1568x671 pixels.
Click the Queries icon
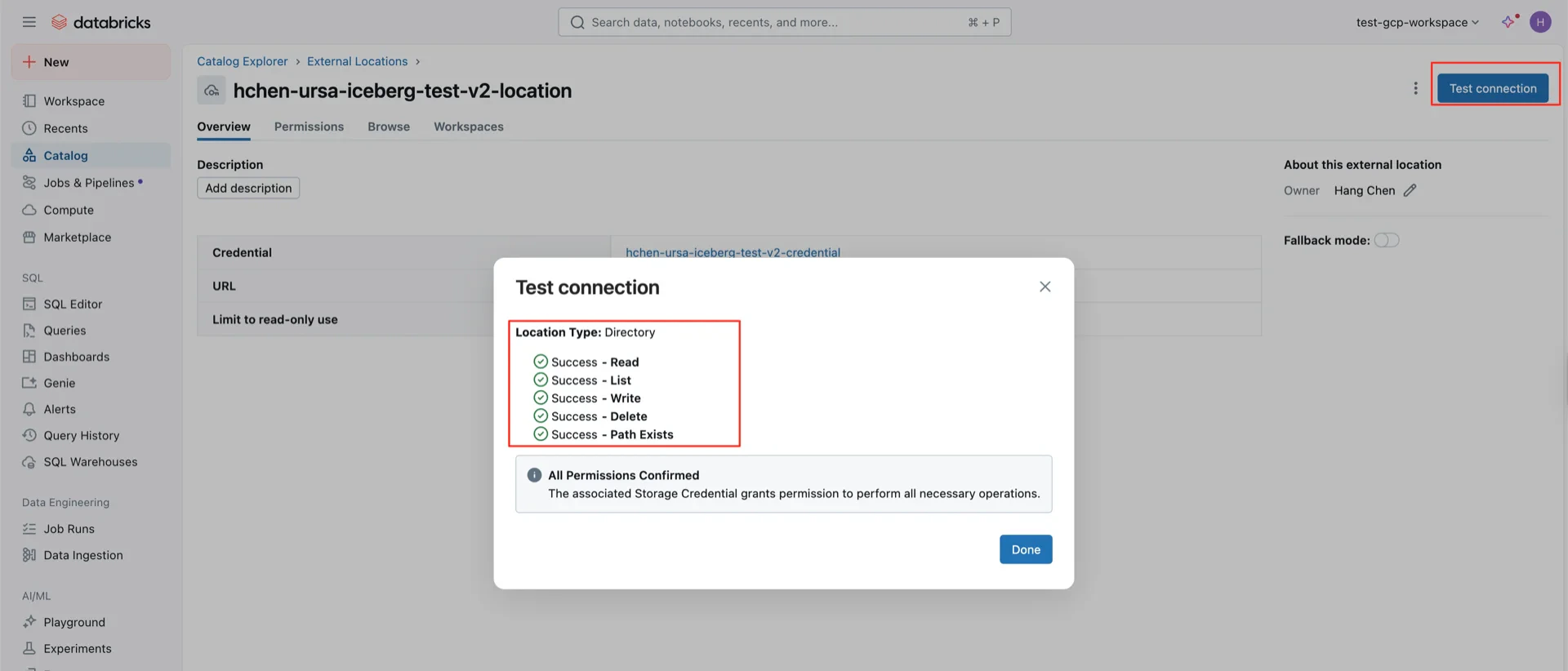click(29, 331)
